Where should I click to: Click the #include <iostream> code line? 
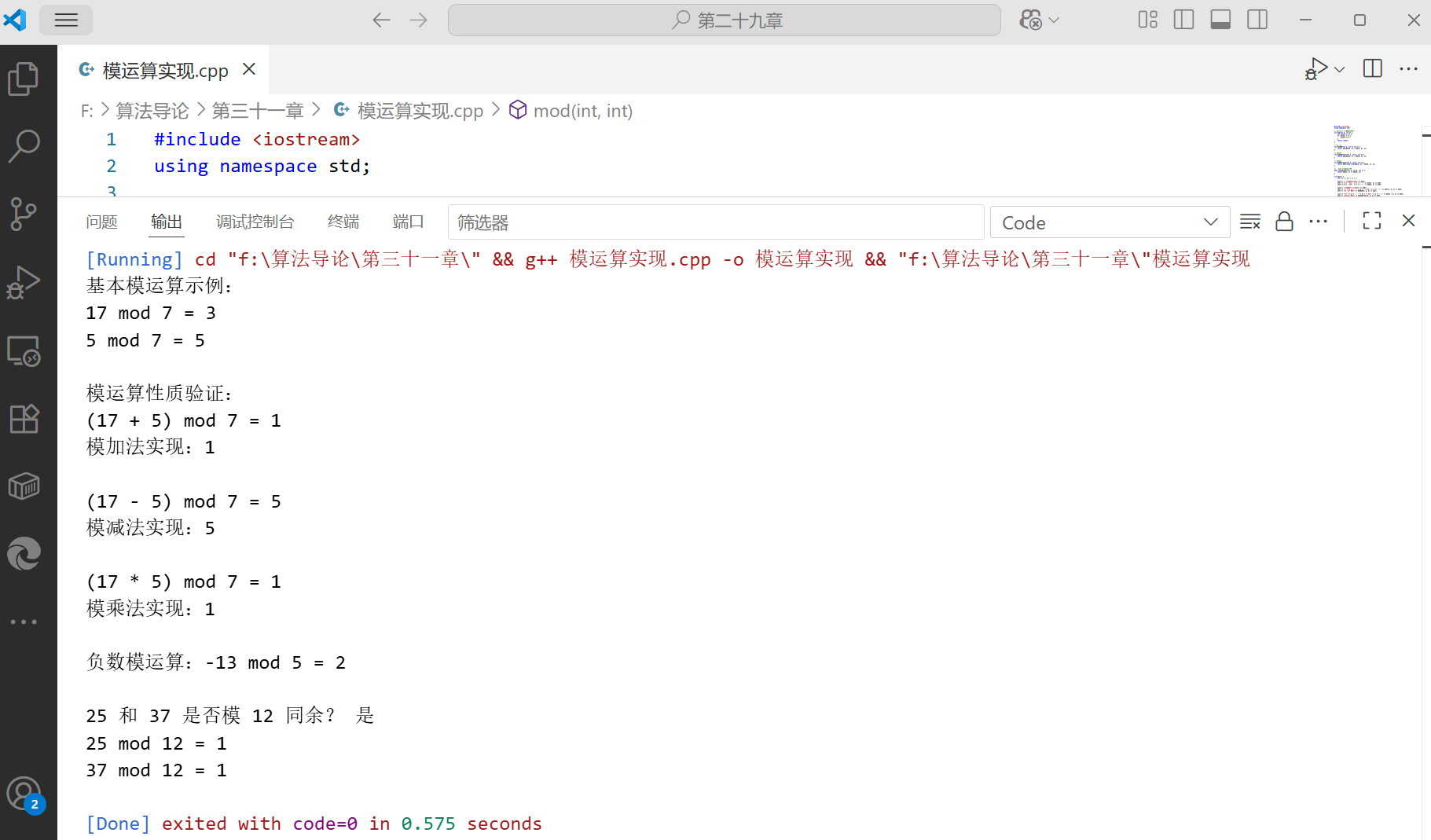pos(257,139)
